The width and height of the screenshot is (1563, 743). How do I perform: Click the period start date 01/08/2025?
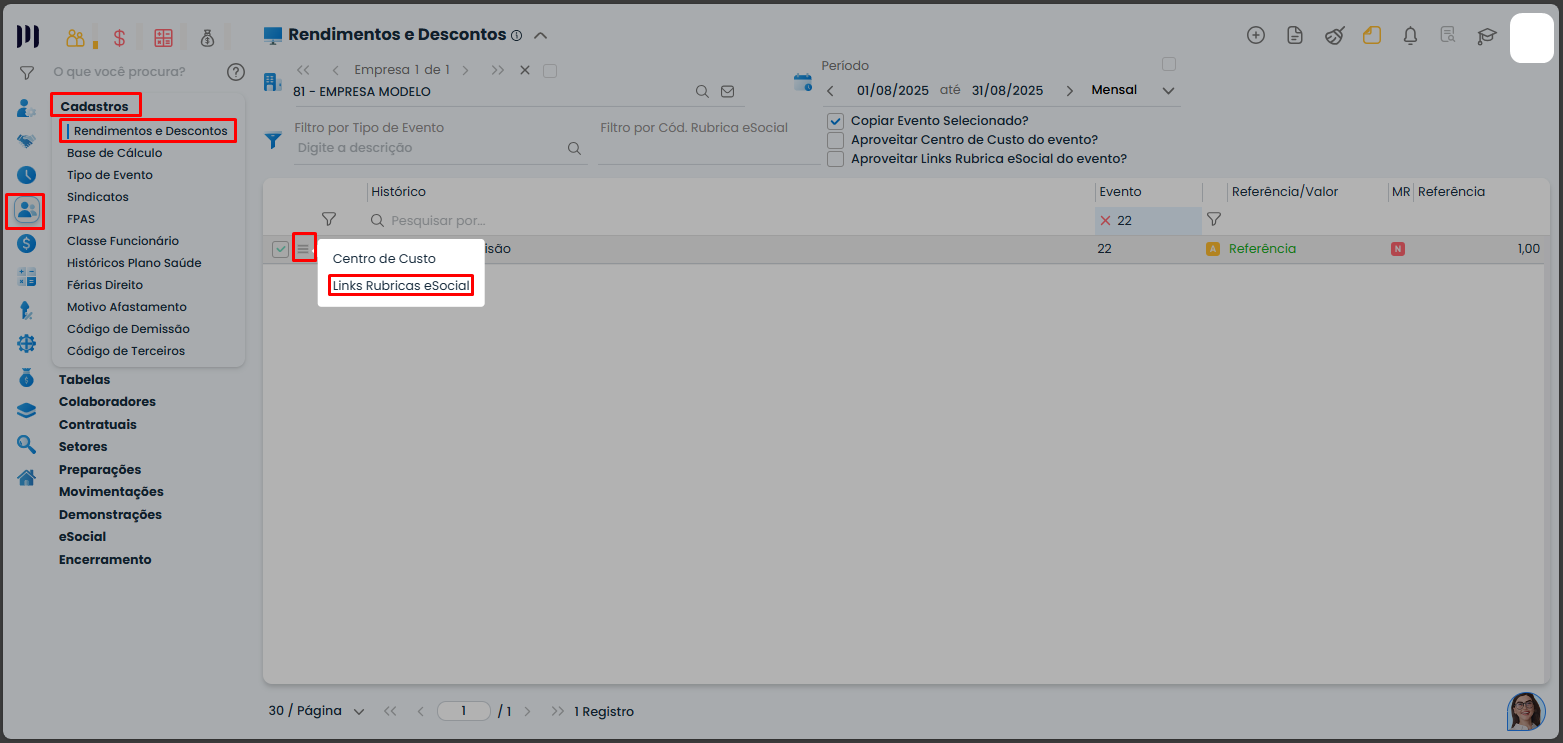tap(893, 90)
